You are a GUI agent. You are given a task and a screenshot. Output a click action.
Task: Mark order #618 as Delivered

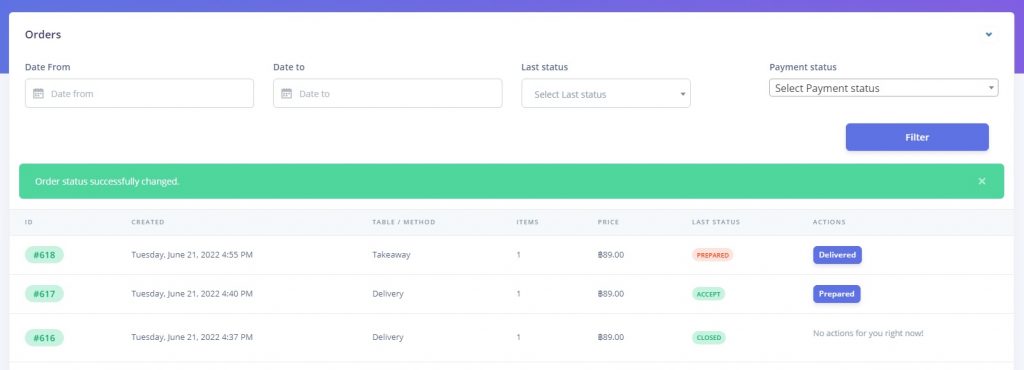837,255
